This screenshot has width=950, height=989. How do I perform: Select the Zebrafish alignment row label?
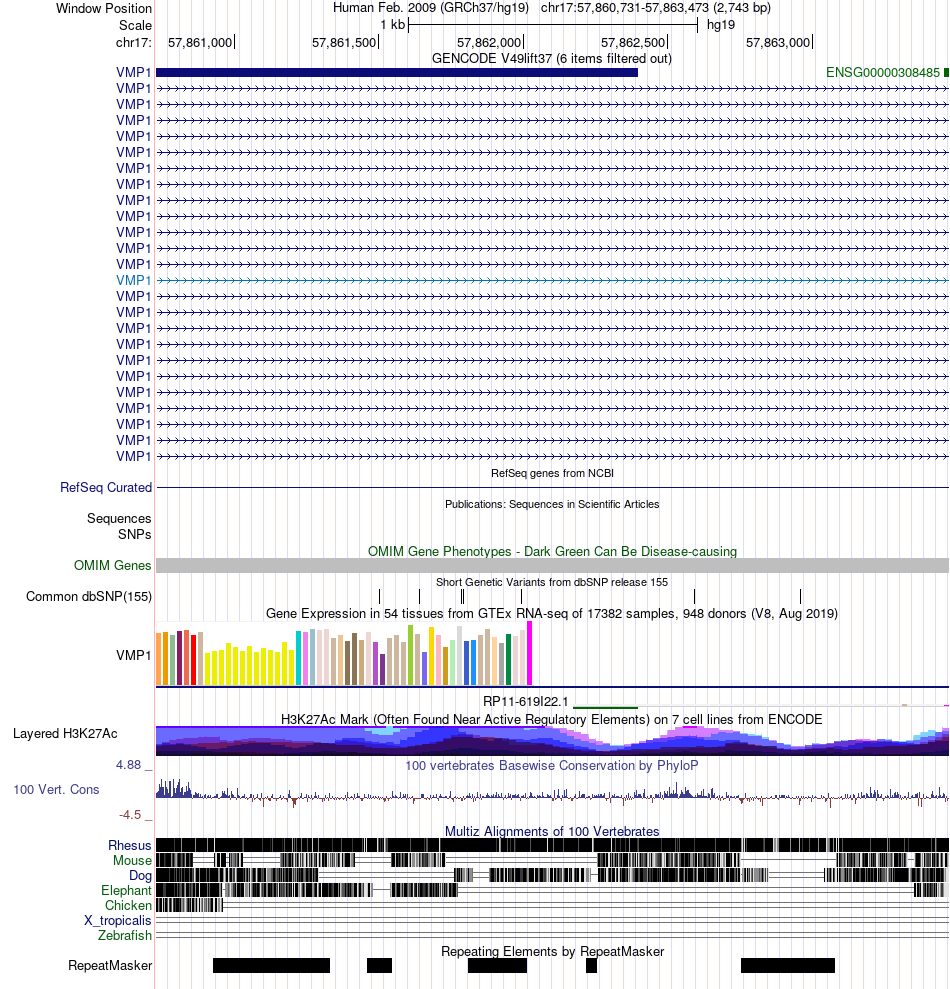coord(125,935)
